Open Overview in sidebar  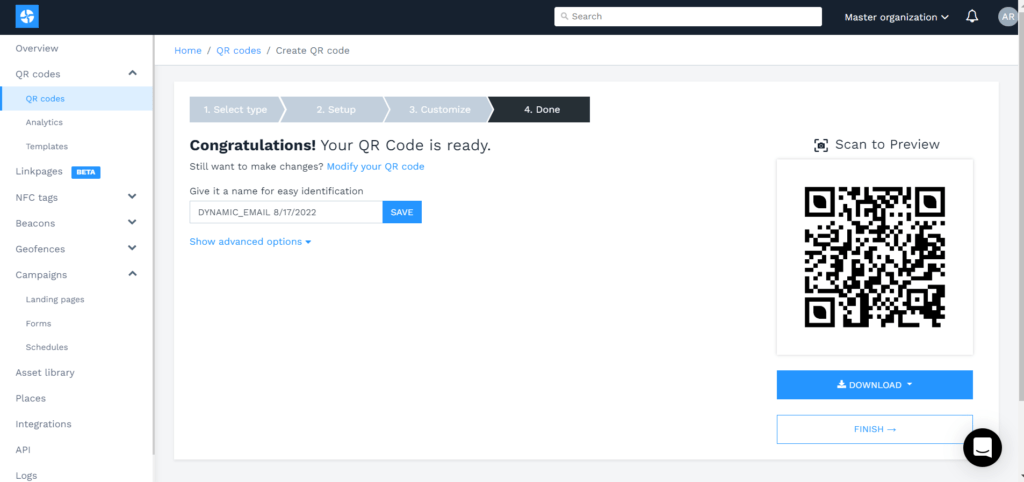pos(37,48)
